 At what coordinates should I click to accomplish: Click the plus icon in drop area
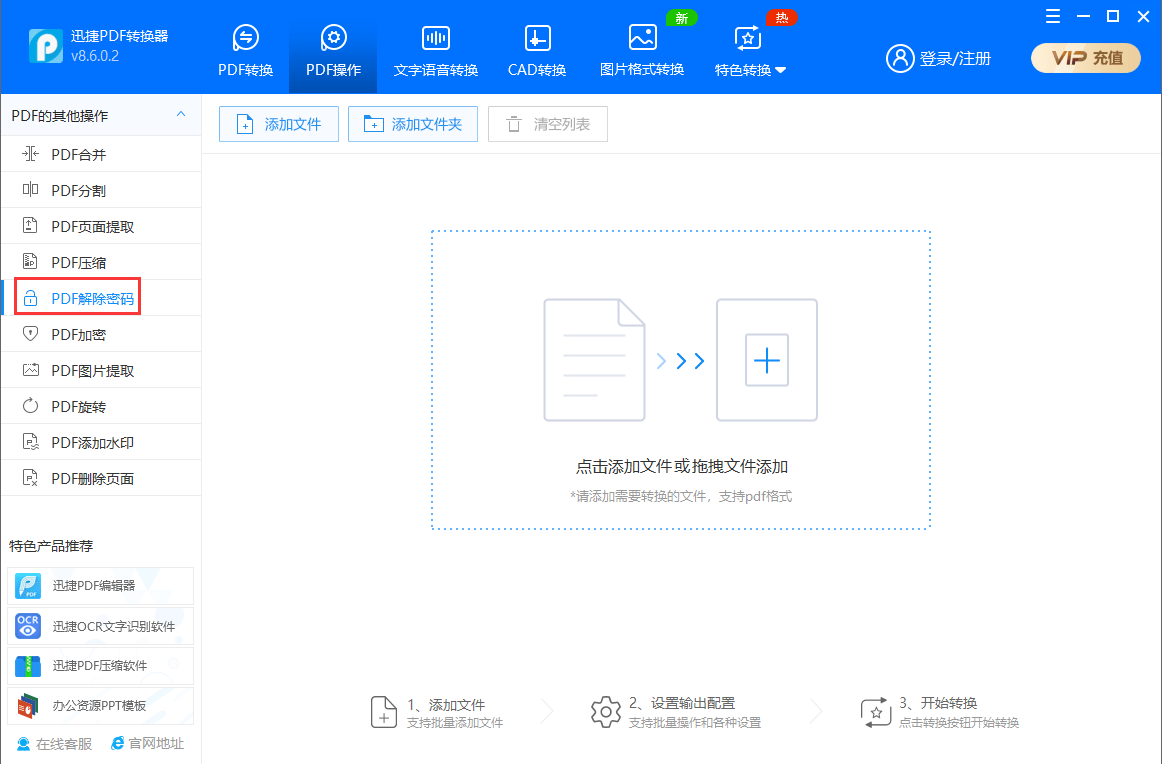(x=766, y=360)
